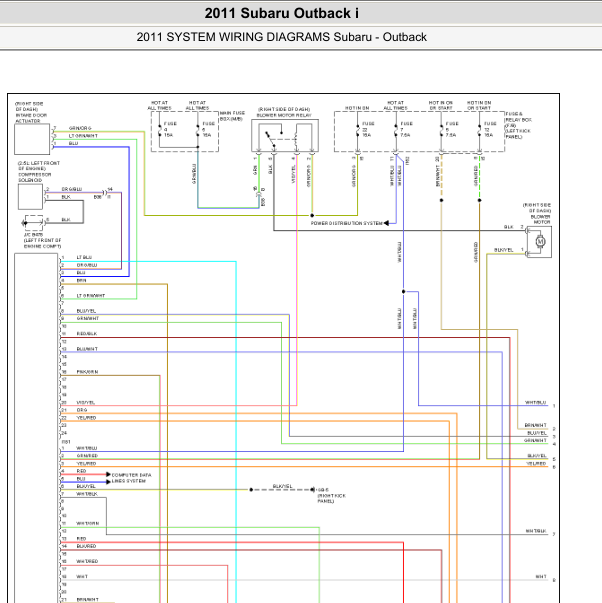
Task: Click BLU label at intake actuator pin 1
Action: click(73, 143)
